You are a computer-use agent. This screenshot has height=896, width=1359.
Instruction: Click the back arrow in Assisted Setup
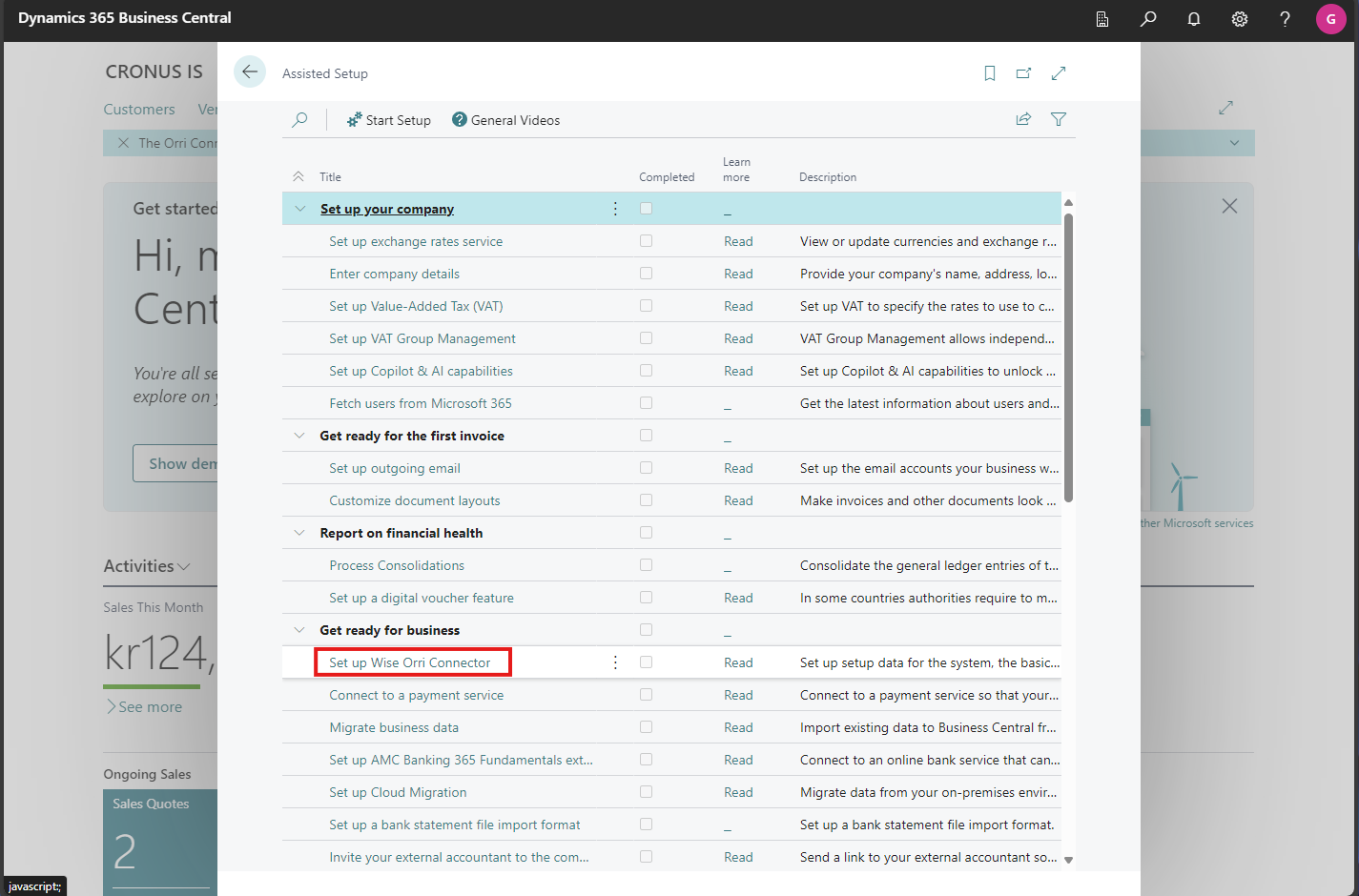click(250, 72)
